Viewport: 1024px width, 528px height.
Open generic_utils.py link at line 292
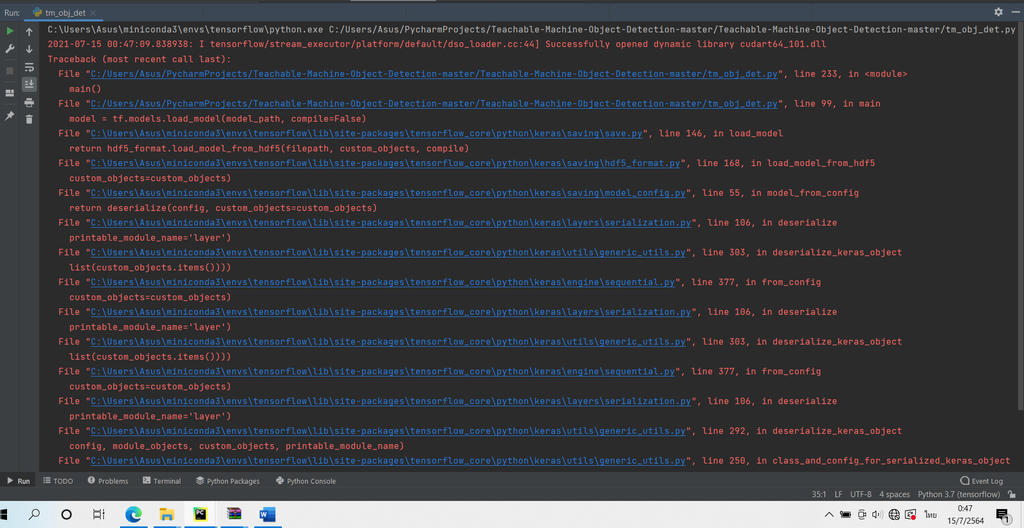388,431
